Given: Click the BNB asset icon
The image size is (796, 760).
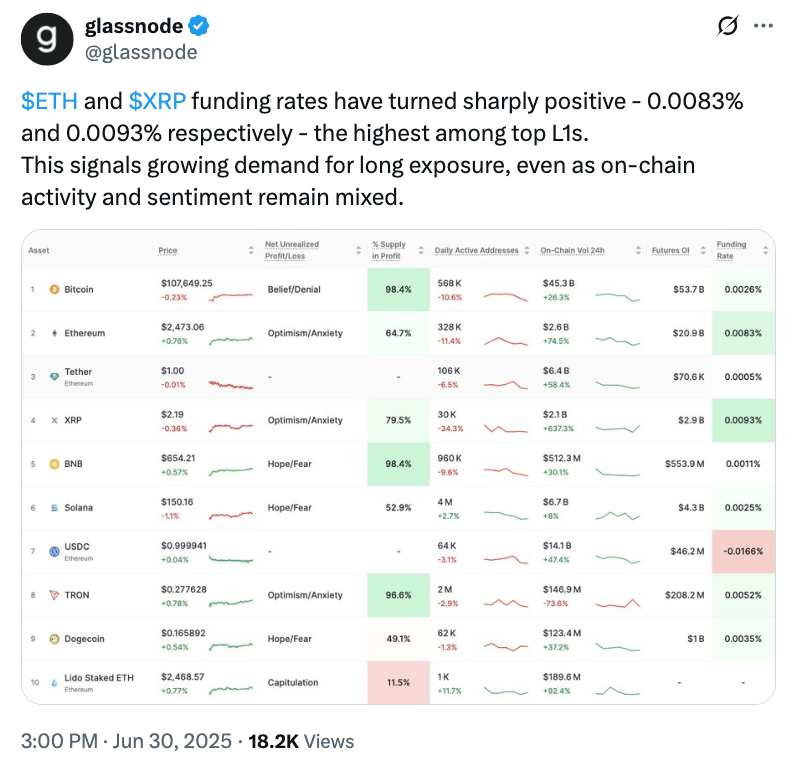Looking at the screenshot, I should tap(53, 464).
